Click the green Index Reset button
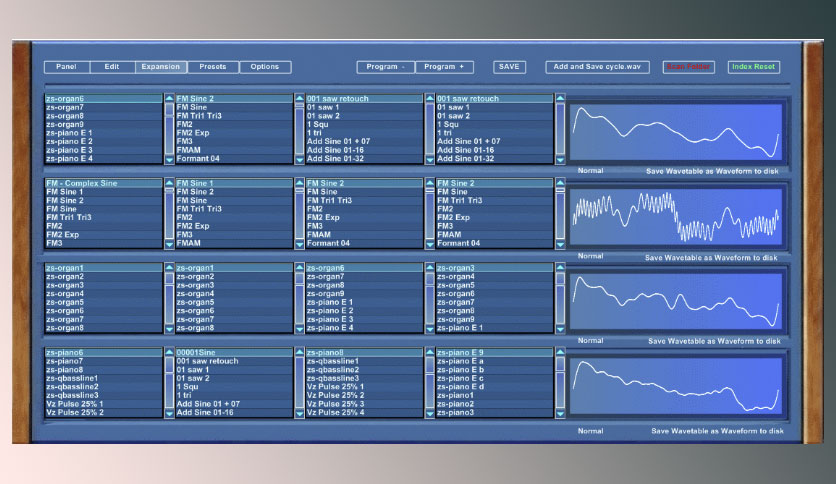The width and height of the screenshot is (836, 484). point(753,67)
